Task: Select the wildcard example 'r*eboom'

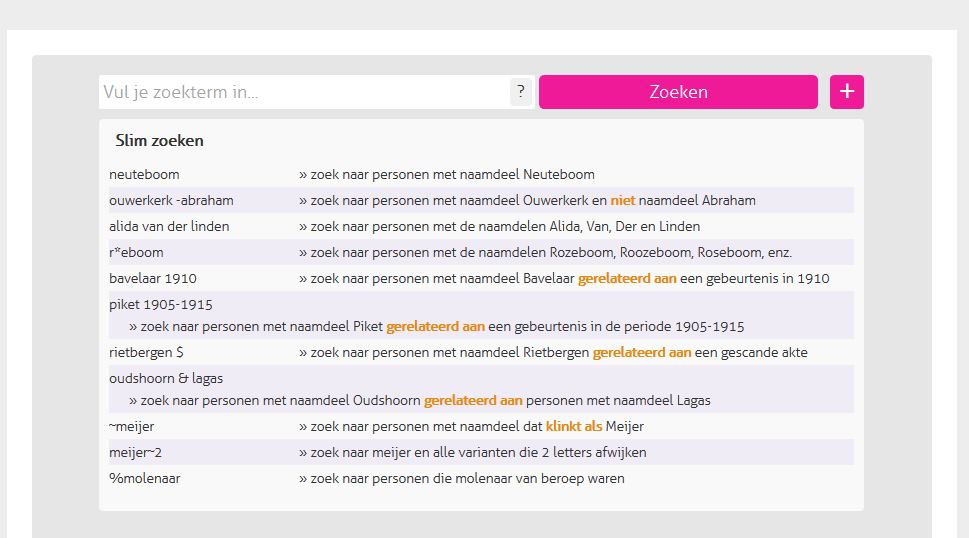Action: pyautogui.click(x=136, y=252)
